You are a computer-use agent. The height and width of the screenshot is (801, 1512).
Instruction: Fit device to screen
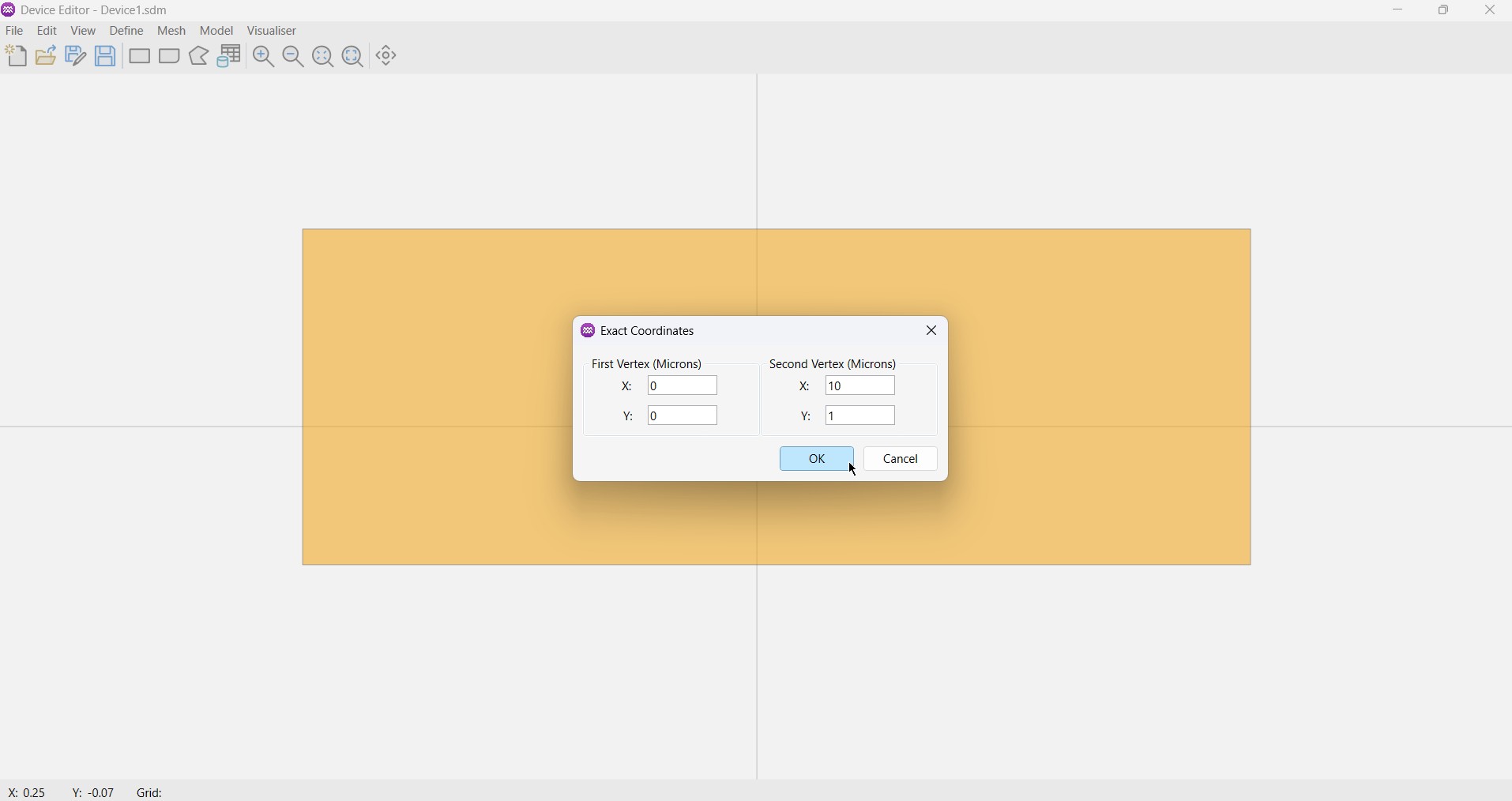353,56
